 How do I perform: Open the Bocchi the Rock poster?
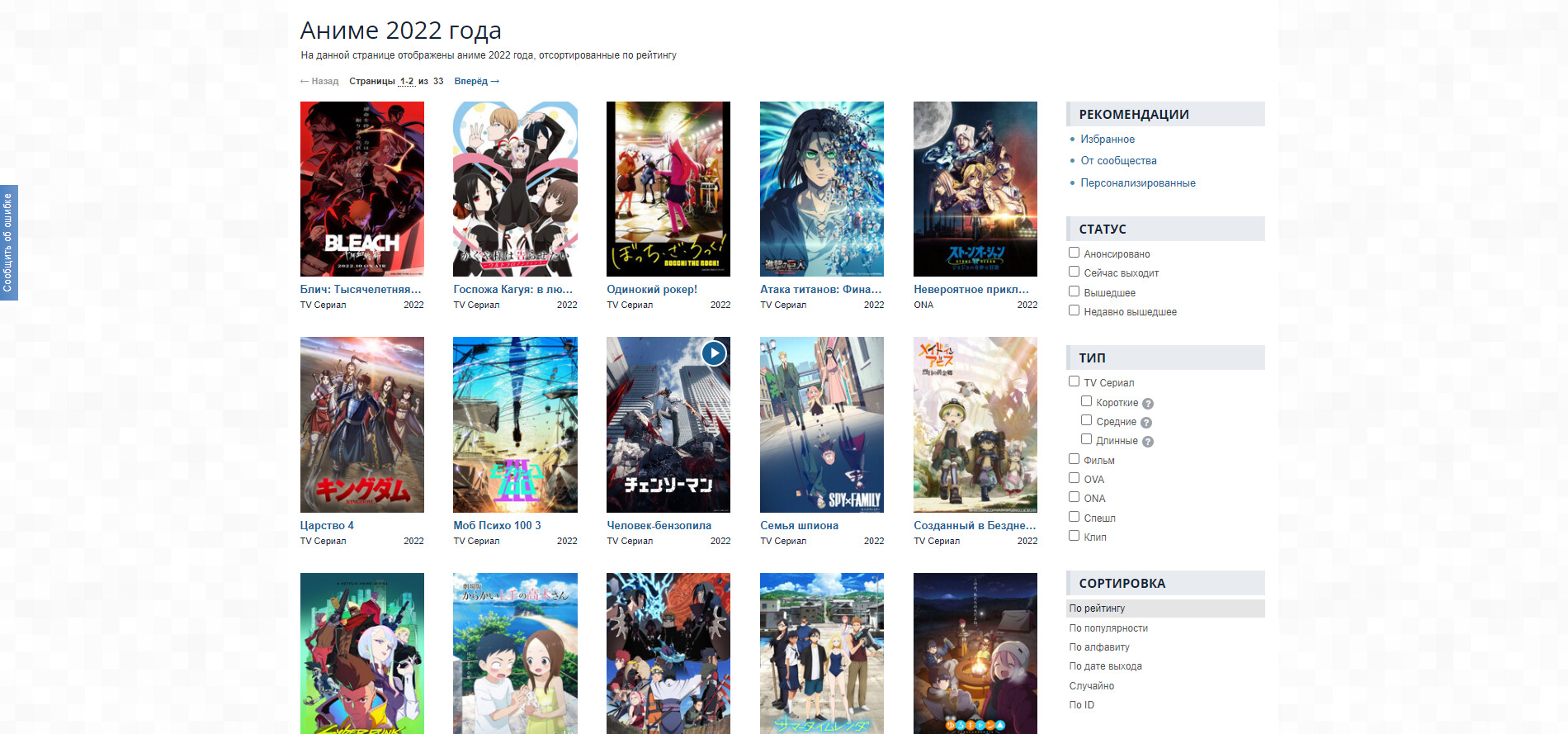[668, 189]
